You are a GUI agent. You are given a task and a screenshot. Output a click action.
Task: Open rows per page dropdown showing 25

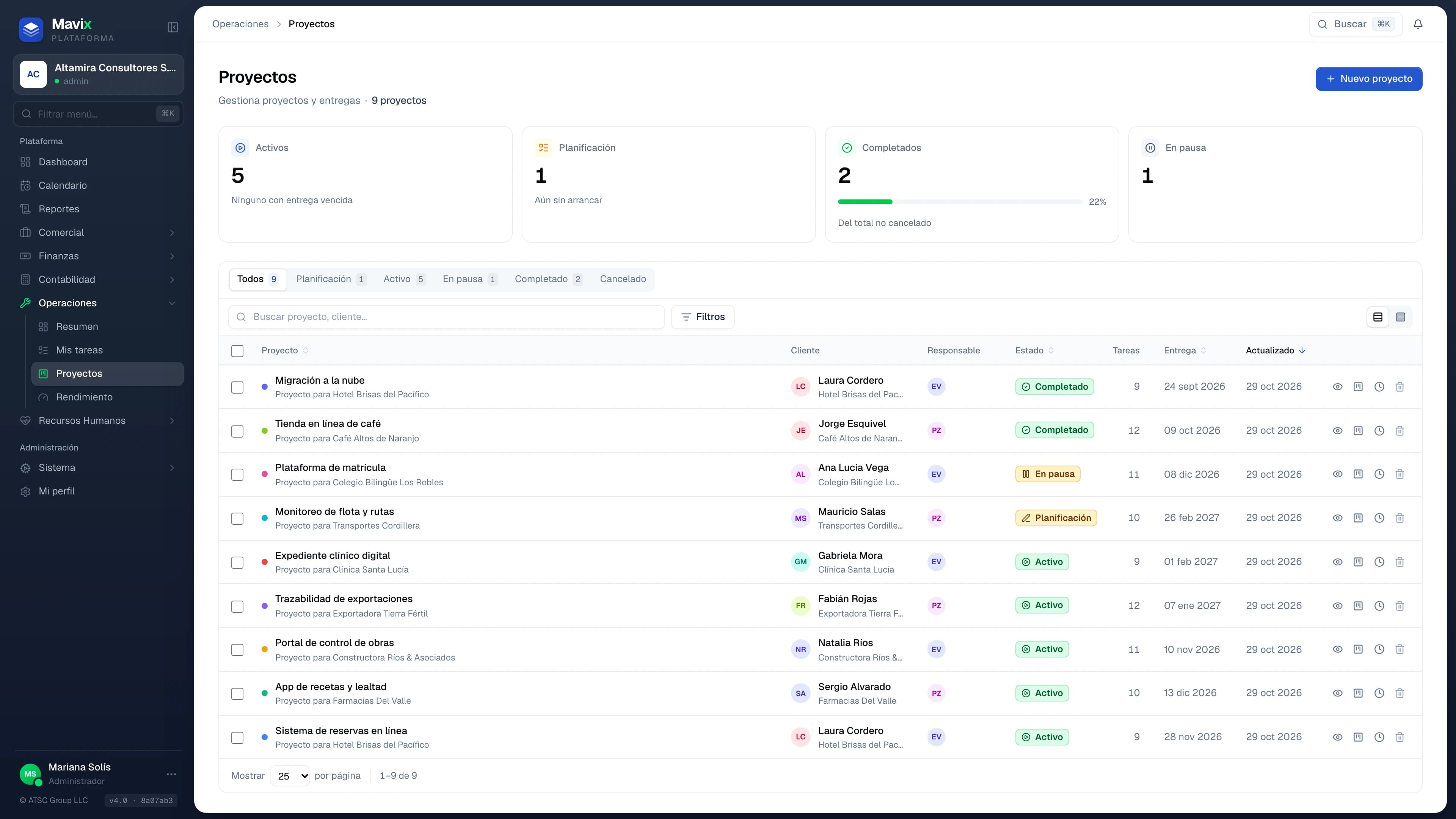click(290, 775)
